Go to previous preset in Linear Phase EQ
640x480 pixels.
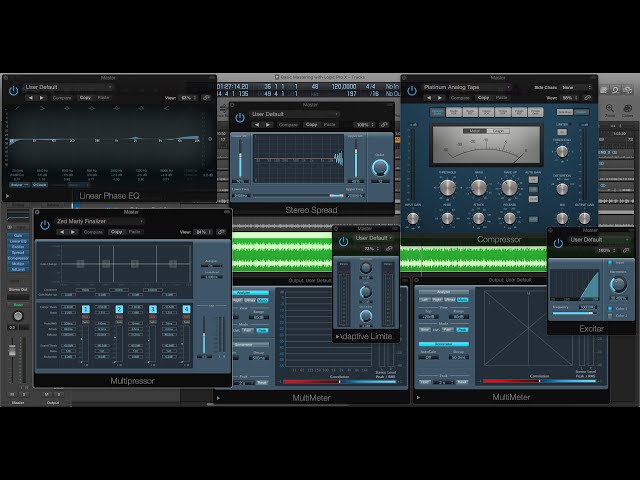pyautogui.click(x=31, y=98)
